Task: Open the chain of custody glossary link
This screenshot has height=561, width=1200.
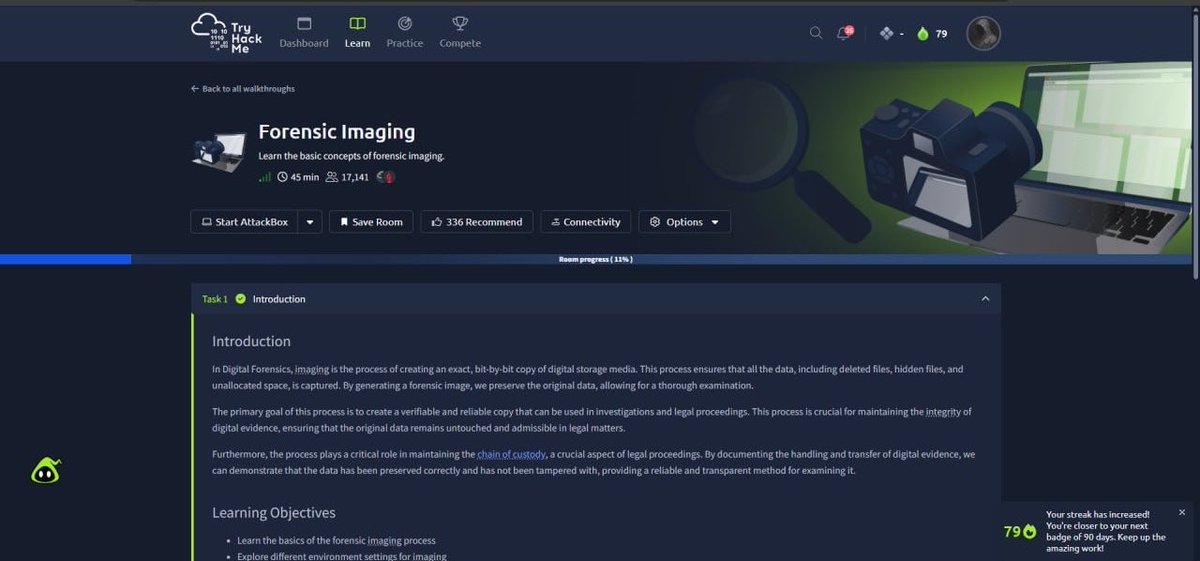Action: click(x=512, y=454)
